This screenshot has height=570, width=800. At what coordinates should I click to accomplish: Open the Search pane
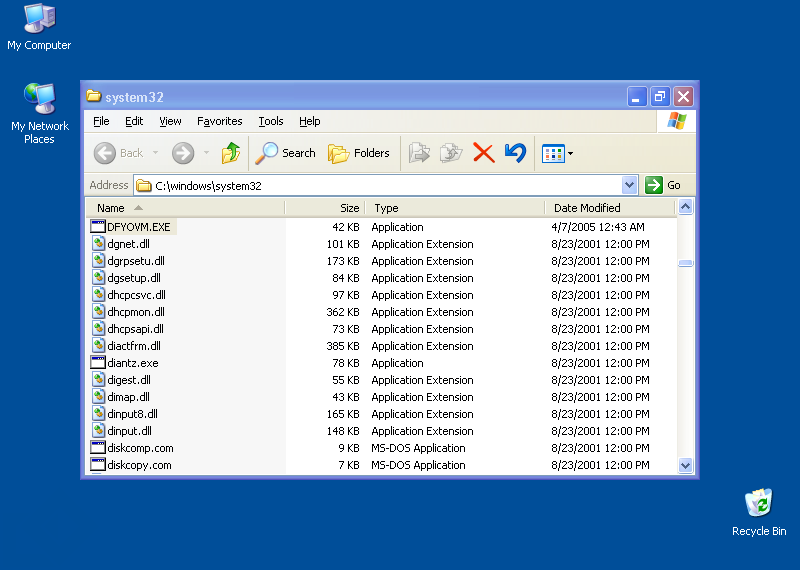[285, 153]
